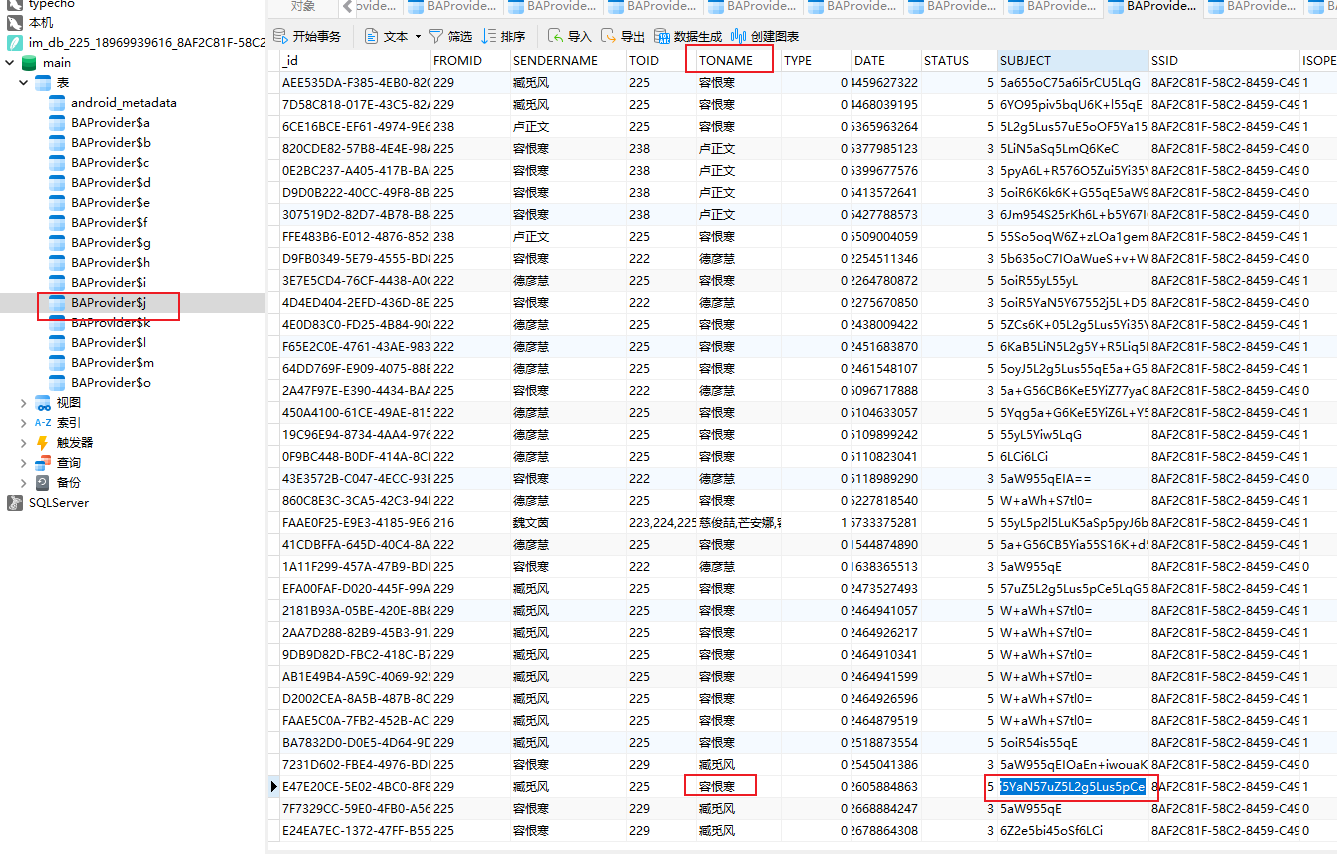This screenshot has height=854, width=1337.
Task: Select the BAProvider$o table
Action: (x=110, y=383)
